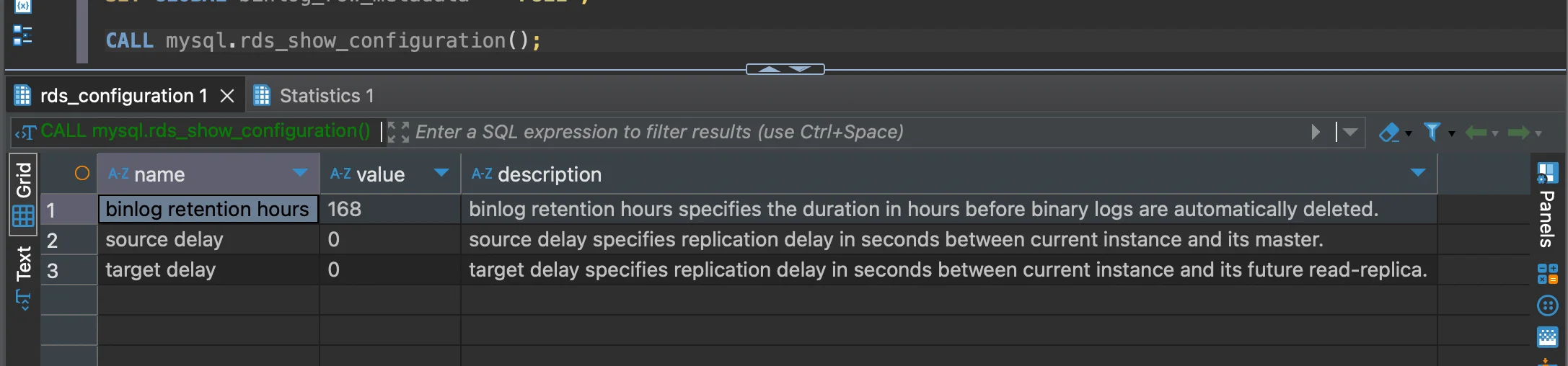Open the value column dropdown arrow
The height and width of the screenshot is (366, 1568).
(441, 173)
